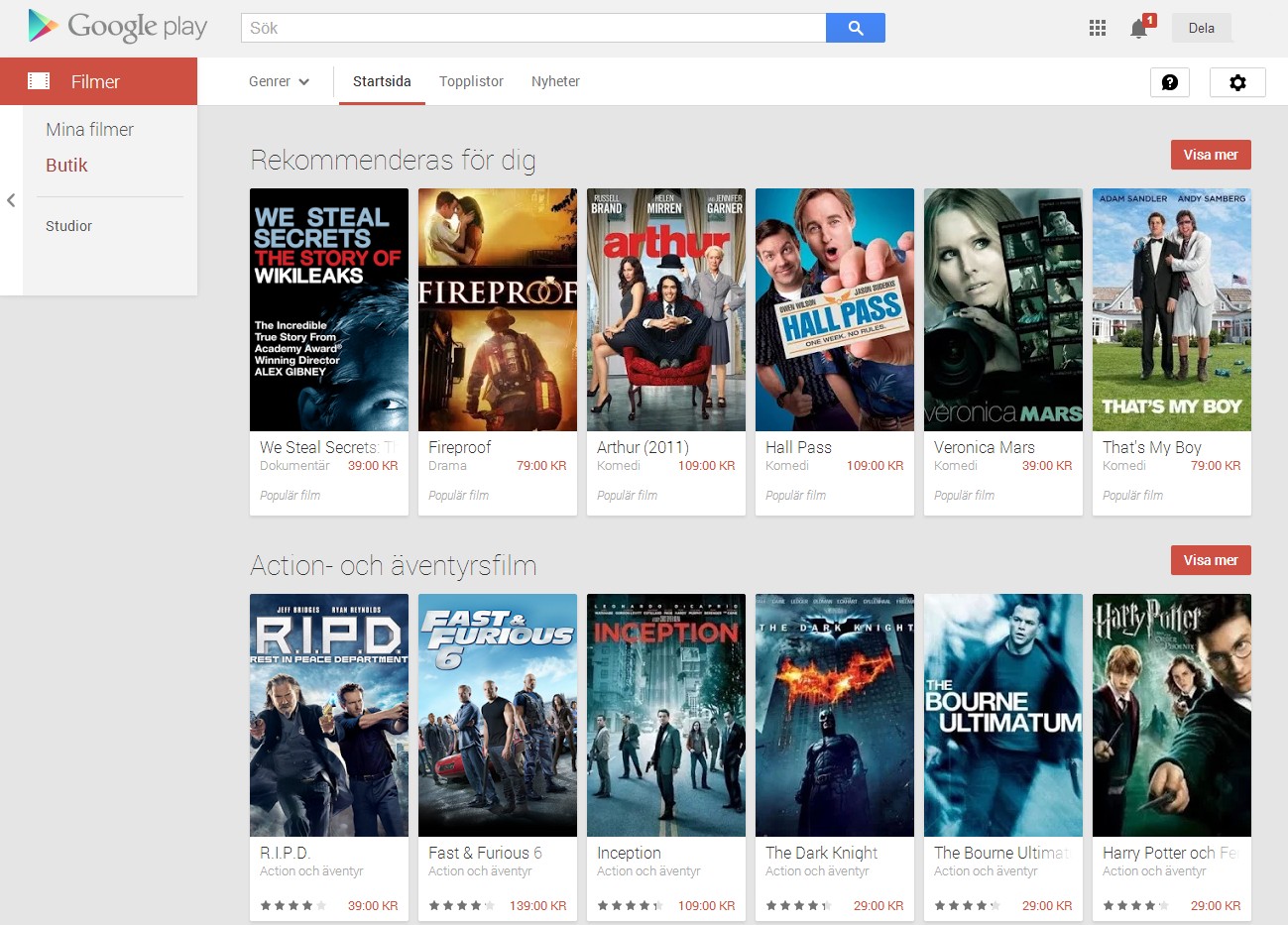Screen dimensions: 1288x925
Task: Focus the Sök search field
Action: (532, 28)
